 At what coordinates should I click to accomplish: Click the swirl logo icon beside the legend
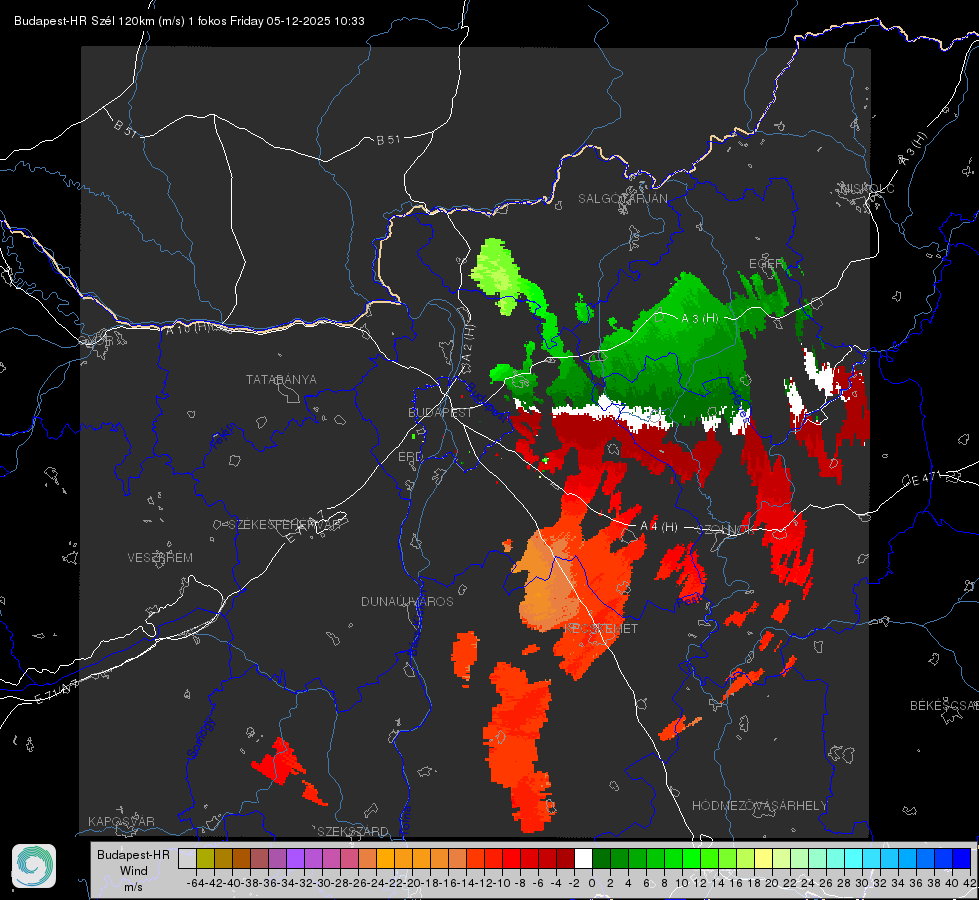tap(34, 866)
